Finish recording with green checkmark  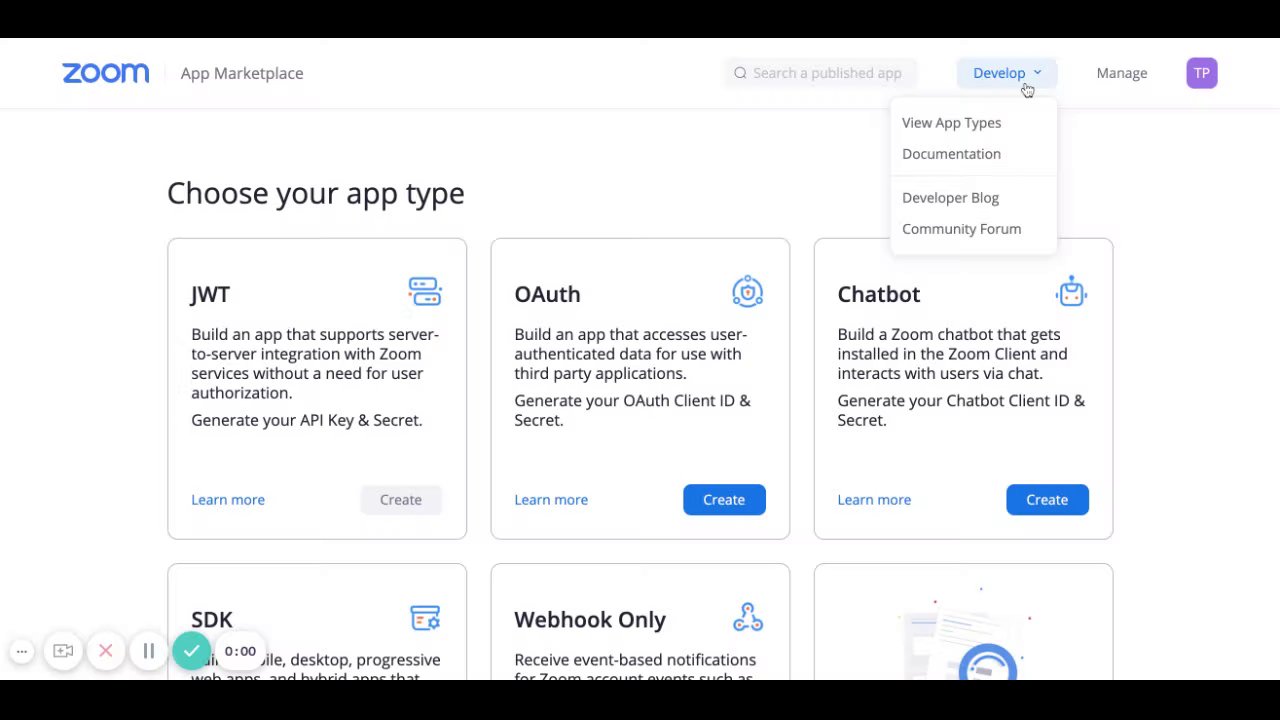coord(191,651)
